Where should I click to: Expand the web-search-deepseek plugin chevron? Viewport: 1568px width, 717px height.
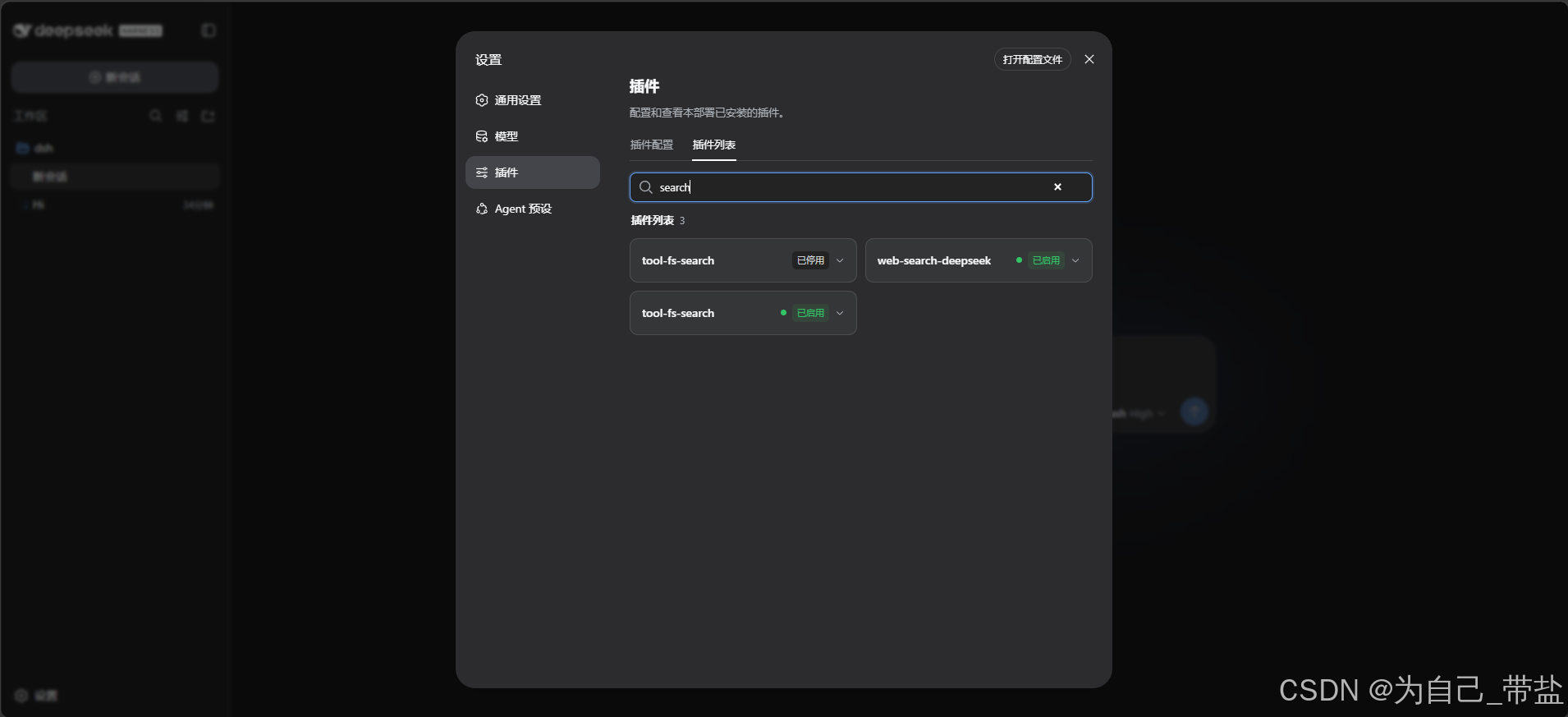[x=1075, y=260]
